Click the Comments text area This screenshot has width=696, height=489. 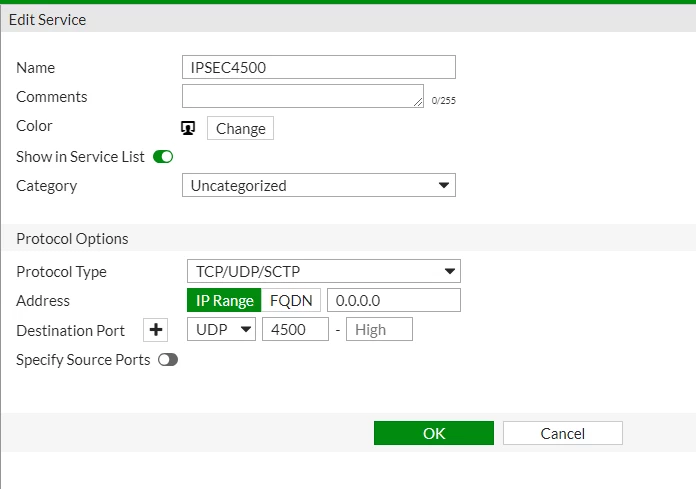[x=303, y=96]
